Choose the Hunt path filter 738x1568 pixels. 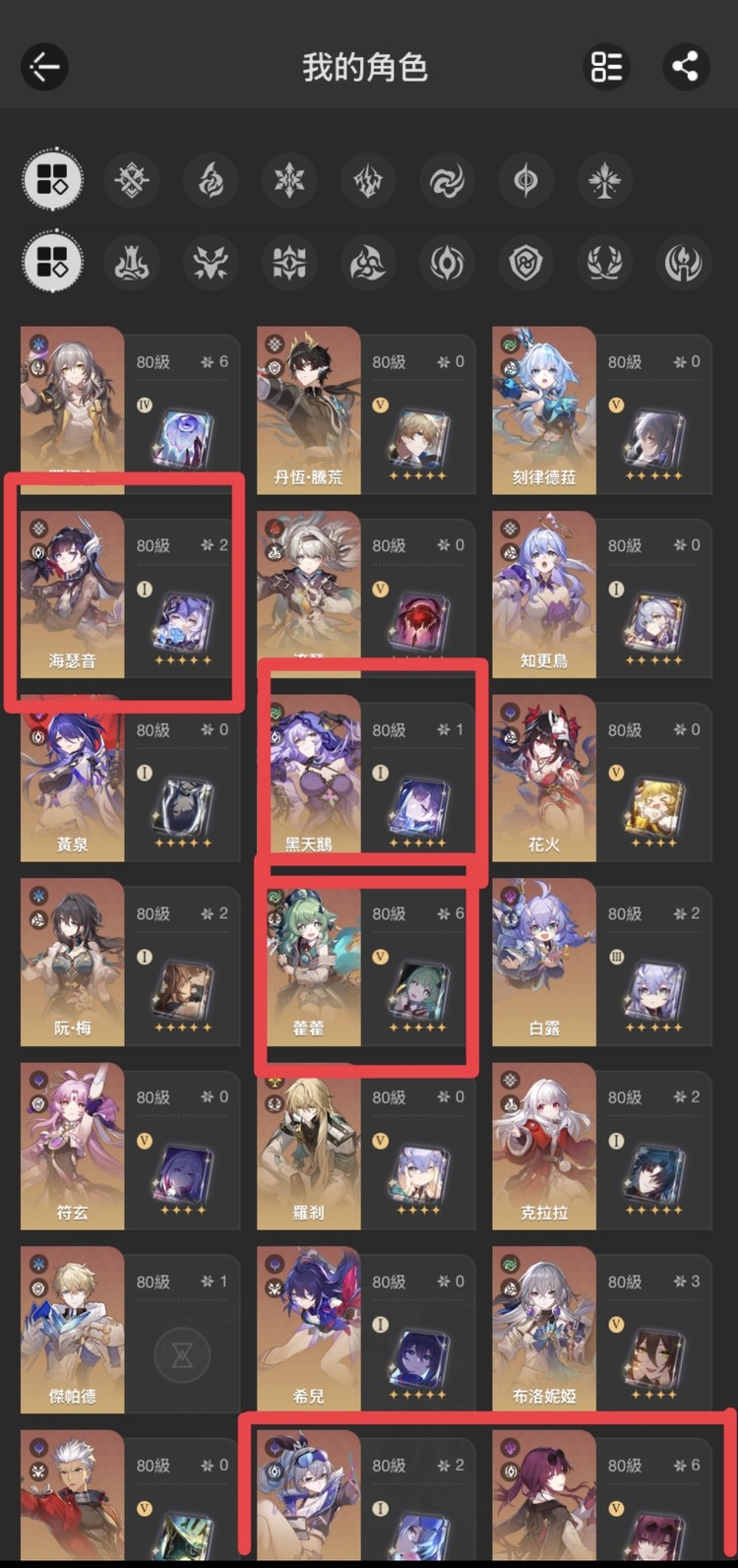212,262
